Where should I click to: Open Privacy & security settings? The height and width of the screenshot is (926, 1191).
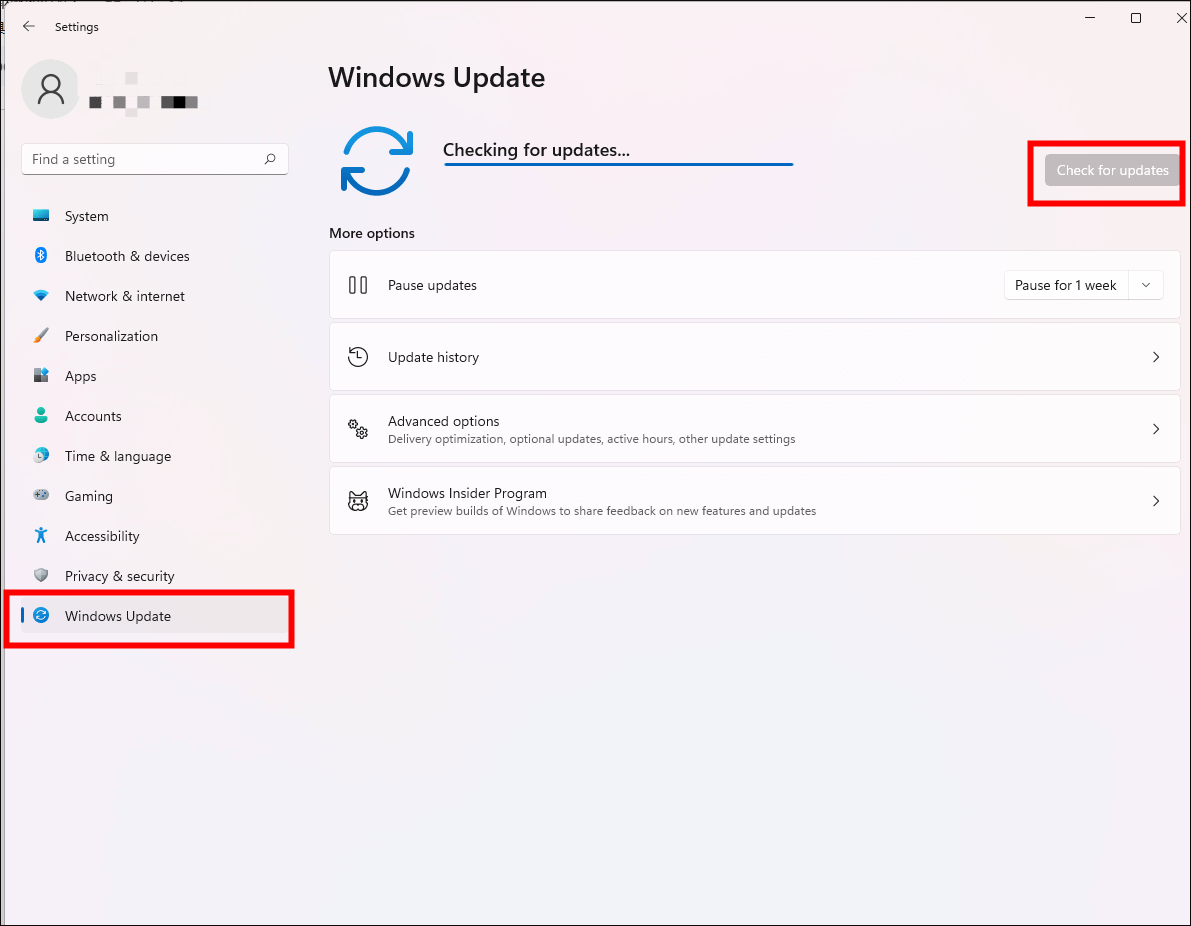(x=41, y=575)
